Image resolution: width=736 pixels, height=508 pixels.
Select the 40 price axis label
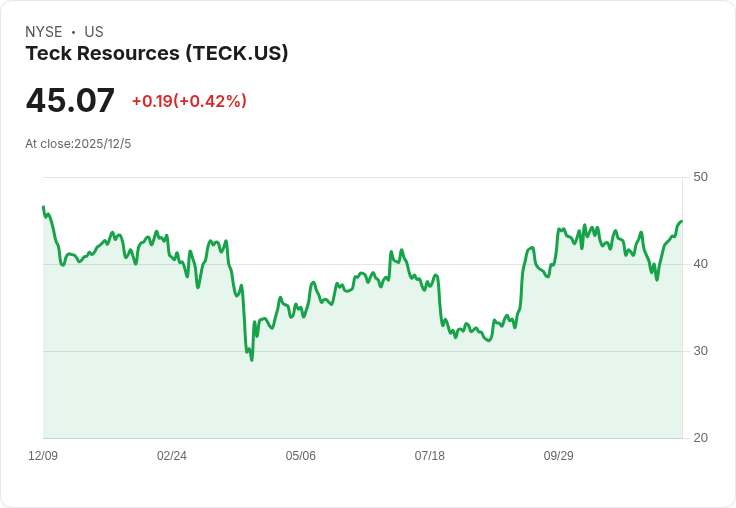[x=700, y=264]
